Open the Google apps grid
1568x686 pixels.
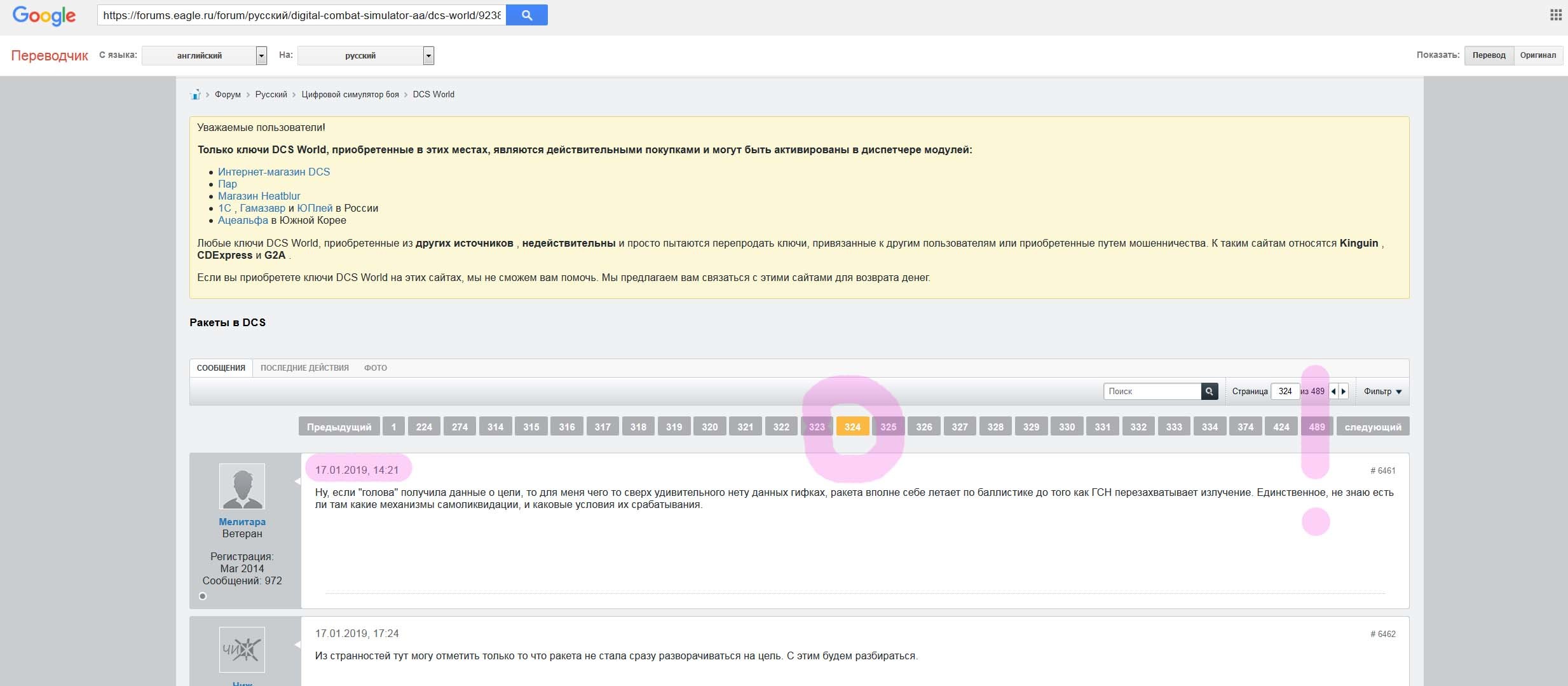click(x=1556, y=15)
